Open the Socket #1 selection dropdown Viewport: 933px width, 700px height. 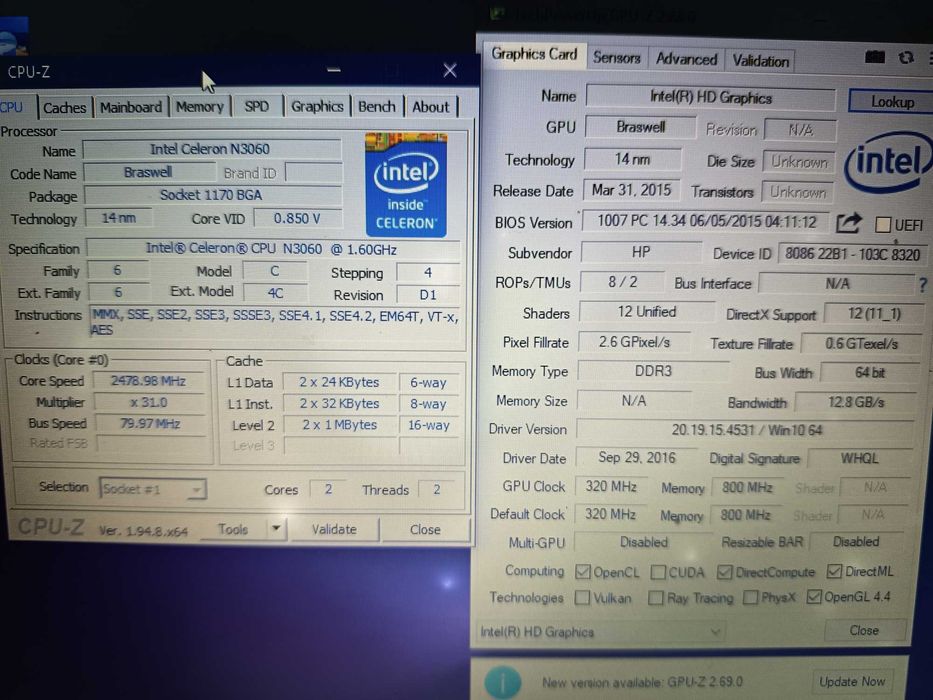tap(153, 489)
